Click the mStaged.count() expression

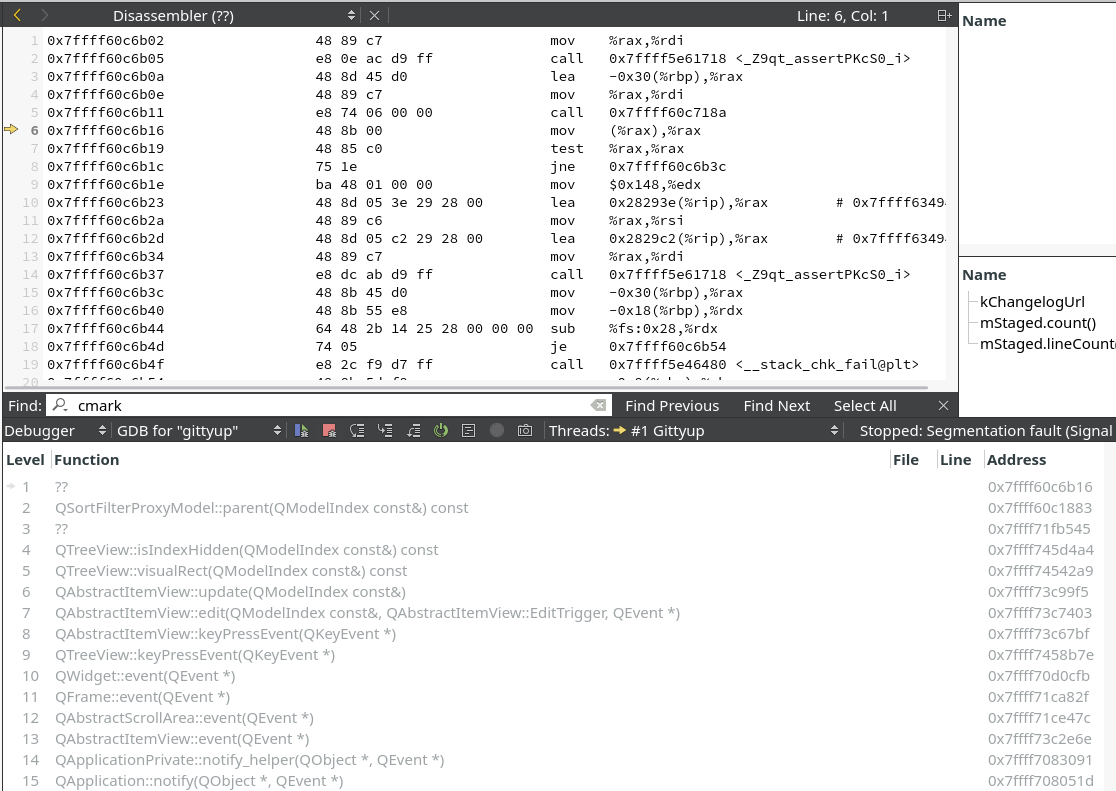coord(1038,323)
